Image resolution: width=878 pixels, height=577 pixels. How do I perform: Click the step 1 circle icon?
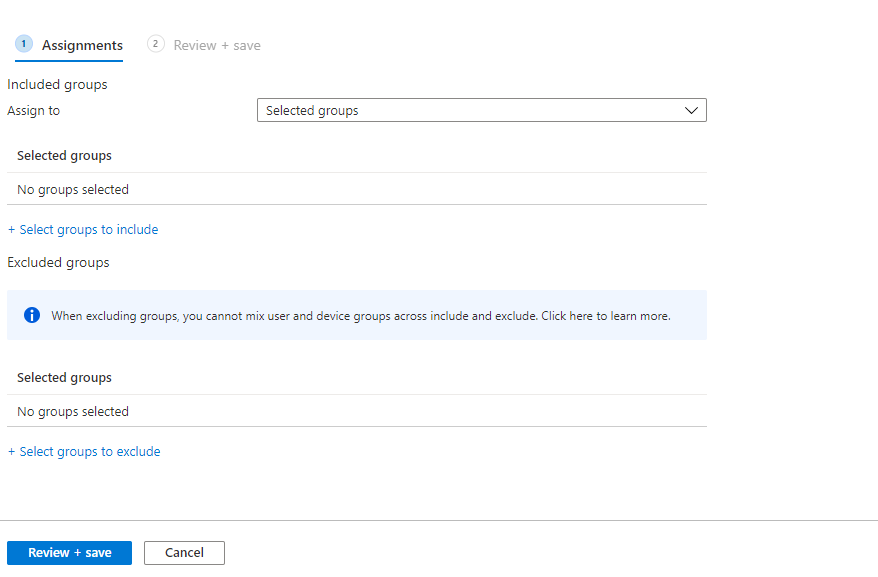point(25,44)
